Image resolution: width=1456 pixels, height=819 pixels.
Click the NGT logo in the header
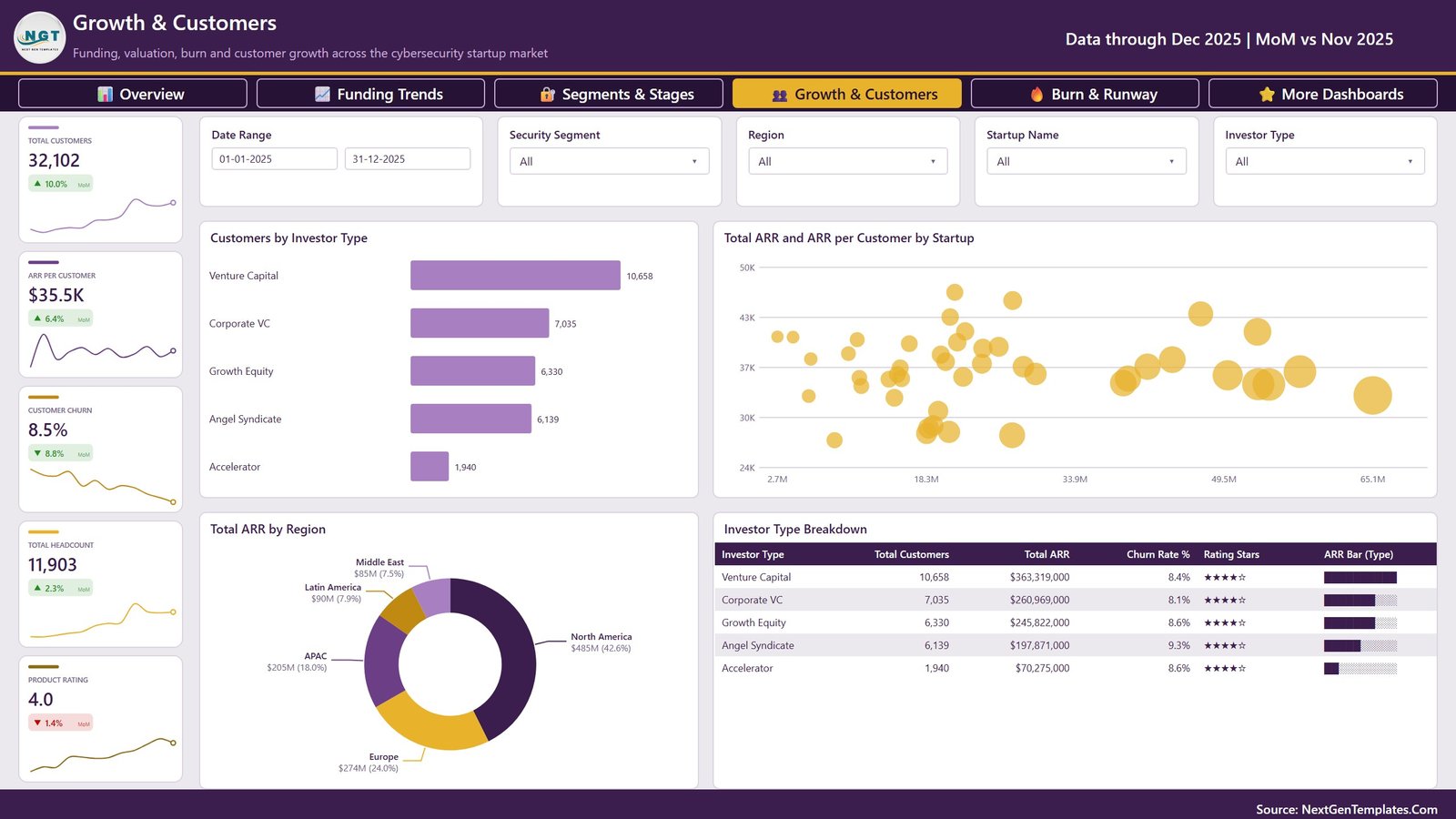click(40, 37)
